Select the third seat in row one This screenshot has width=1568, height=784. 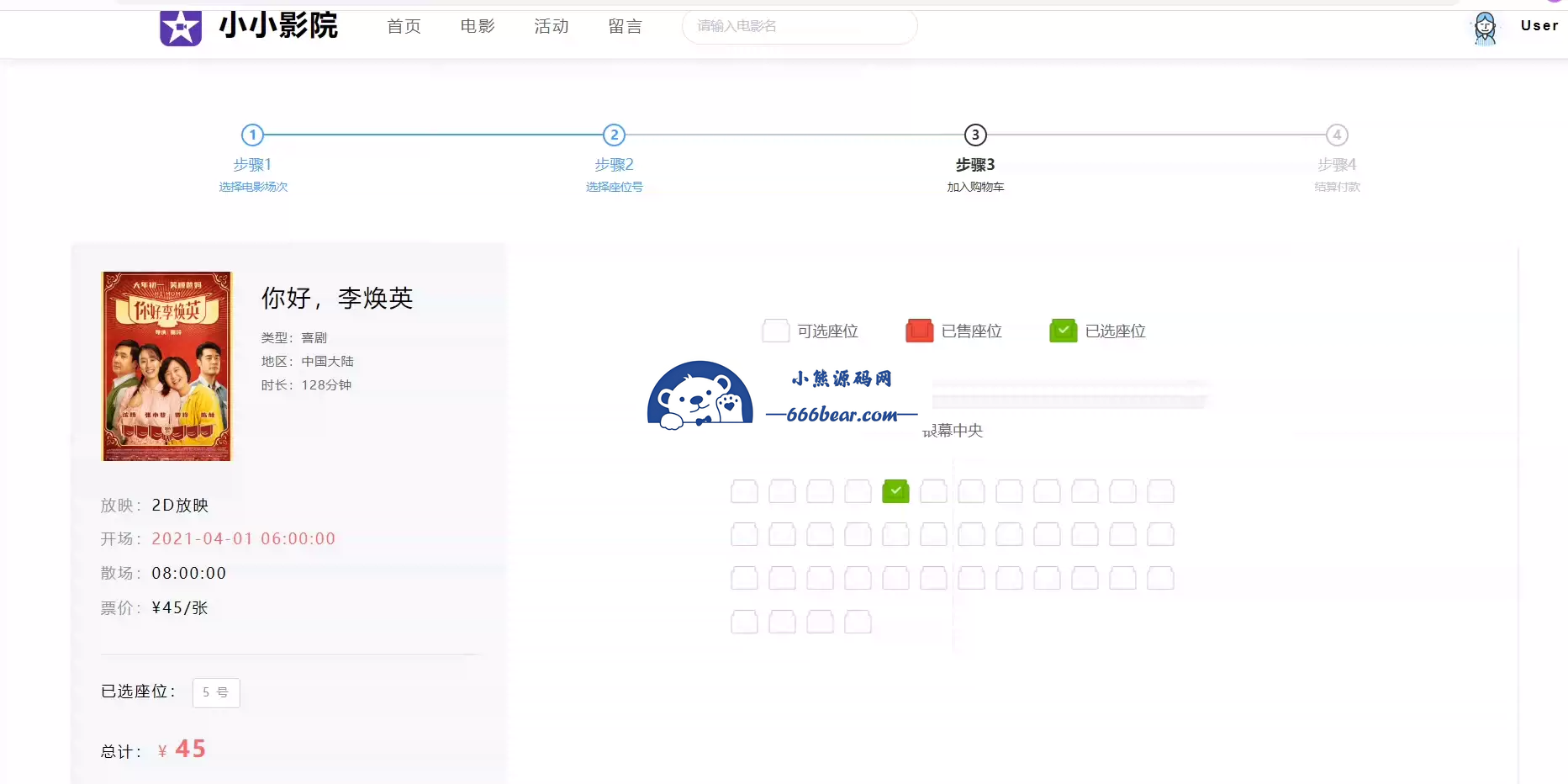tap(820, 491)
